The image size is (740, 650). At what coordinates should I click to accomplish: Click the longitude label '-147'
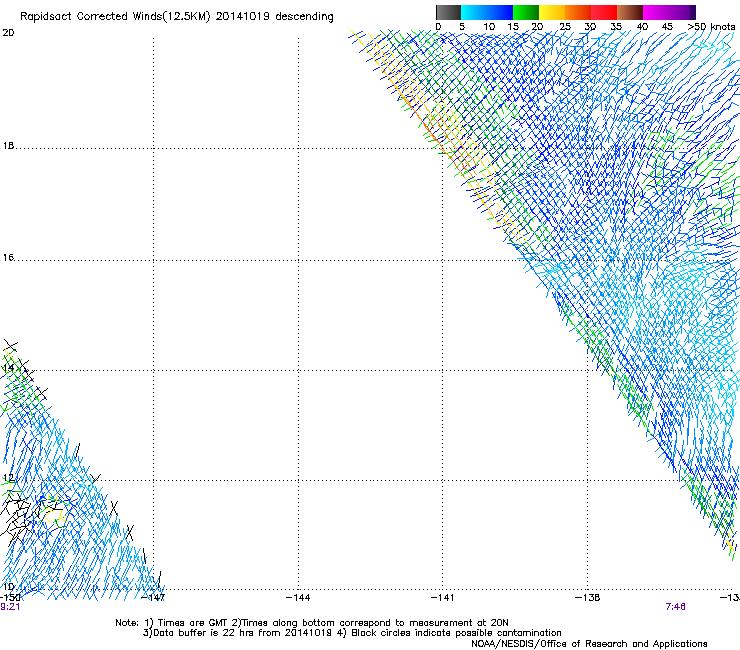click(x=153, y=598)
